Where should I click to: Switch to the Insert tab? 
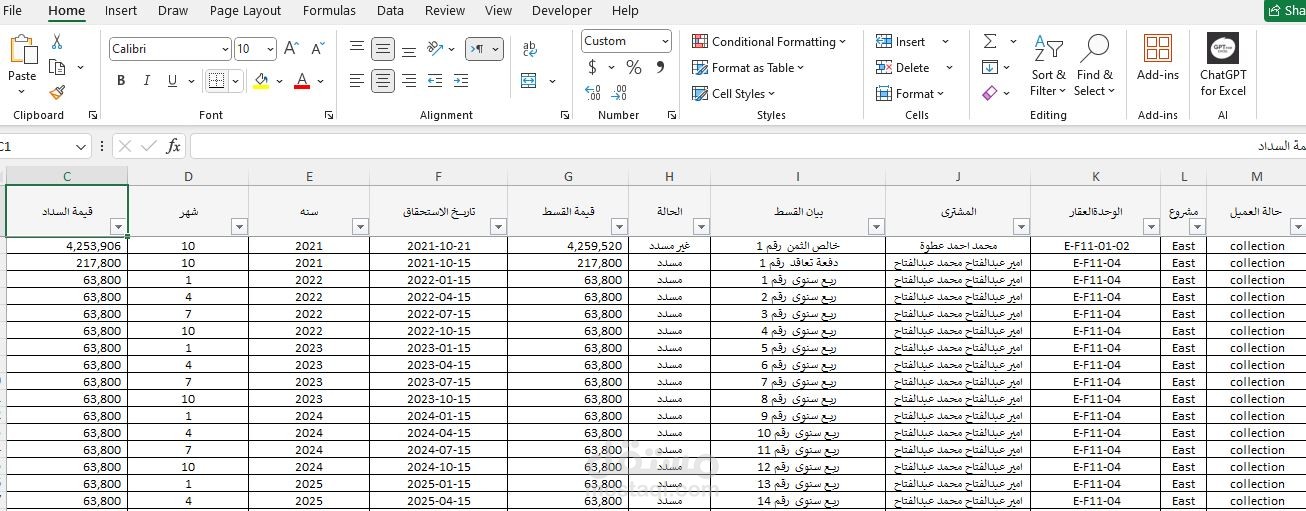(121, 11)
